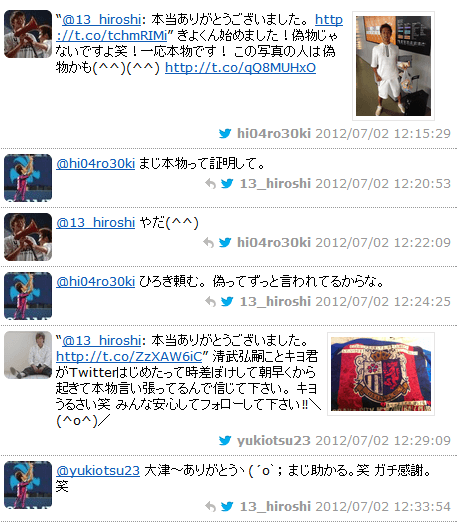Click the Twitter bird icon beside hi04ro30ki 12:15:29
The image size is (457, 526).
[225, 134]
